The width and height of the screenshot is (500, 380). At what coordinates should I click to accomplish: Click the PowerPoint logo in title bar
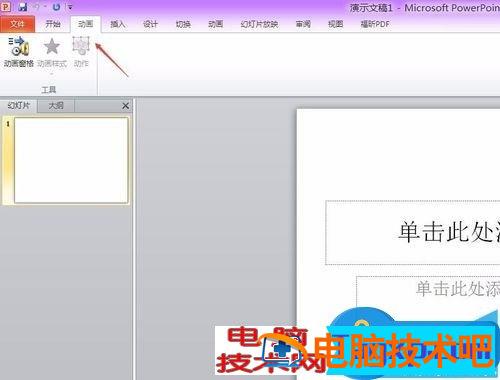tap(6, 6)
